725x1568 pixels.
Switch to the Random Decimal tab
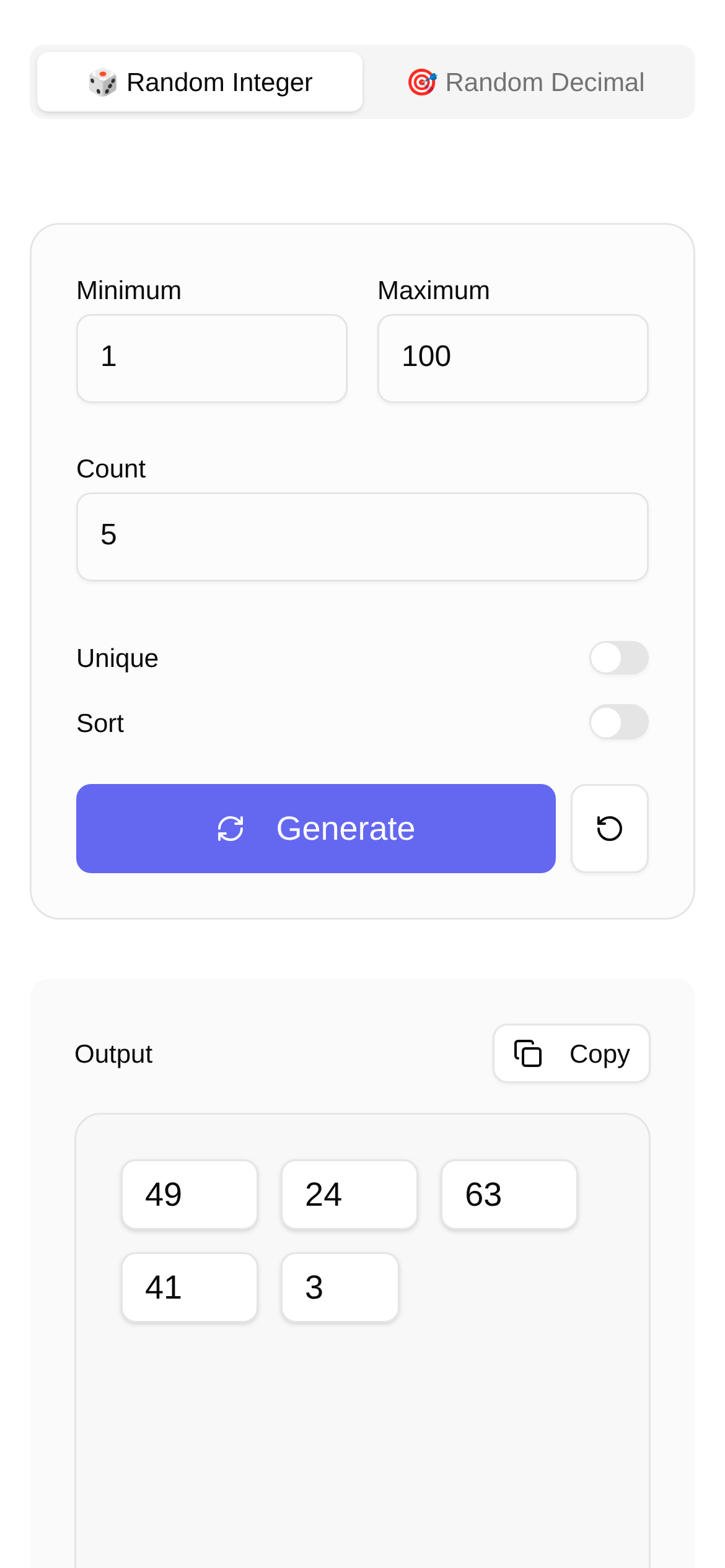[x=527, y=82]
